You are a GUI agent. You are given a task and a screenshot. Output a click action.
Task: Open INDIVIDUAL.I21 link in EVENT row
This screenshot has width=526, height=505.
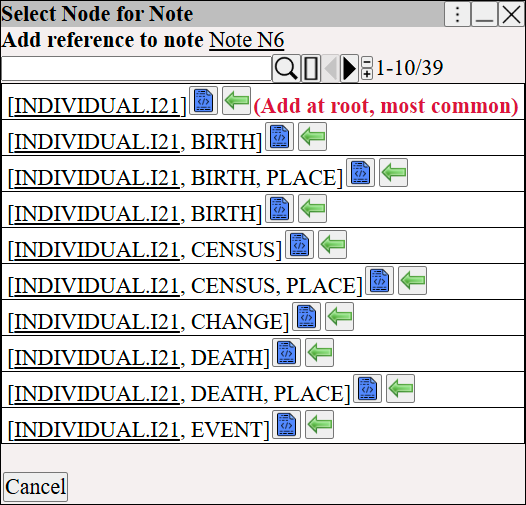tap(97, 429)
